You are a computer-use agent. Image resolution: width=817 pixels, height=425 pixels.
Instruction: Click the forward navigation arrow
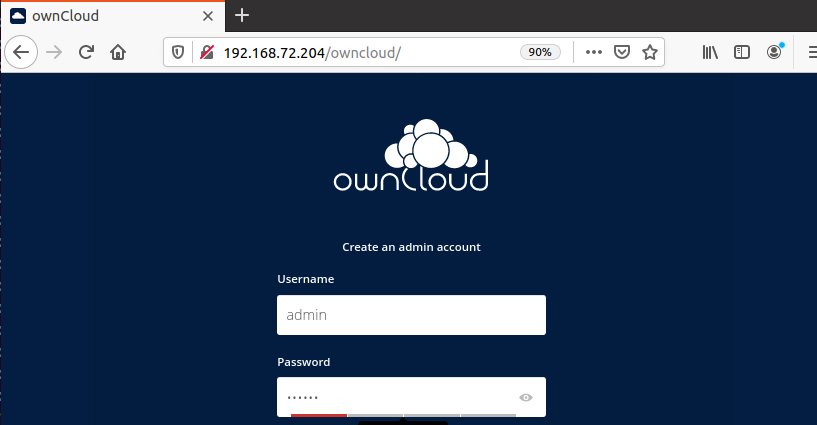pos(54,52)
